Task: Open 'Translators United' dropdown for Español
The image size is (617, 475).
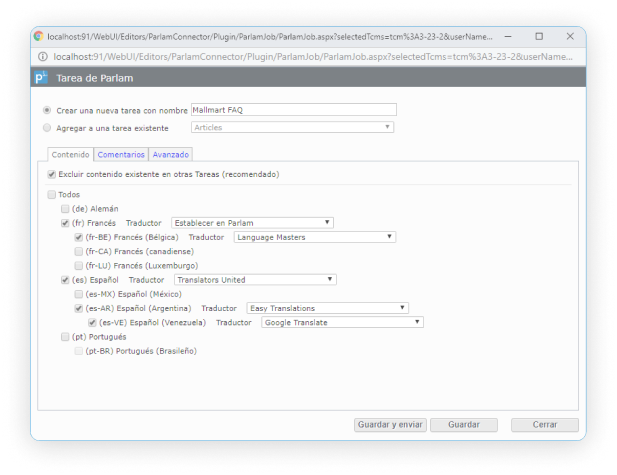Action: [263, 280]
